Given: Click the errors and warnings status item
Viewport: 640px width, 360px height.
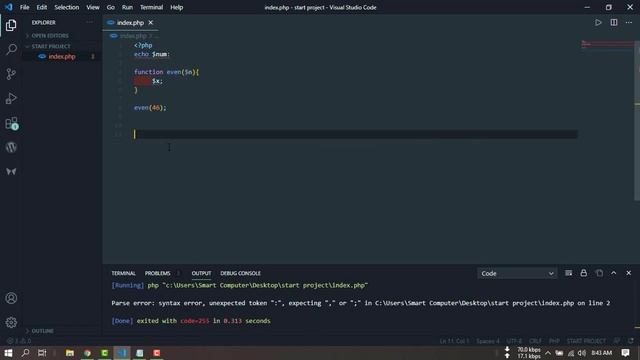Looking at the screenshot, I should [x=19, y=341].
